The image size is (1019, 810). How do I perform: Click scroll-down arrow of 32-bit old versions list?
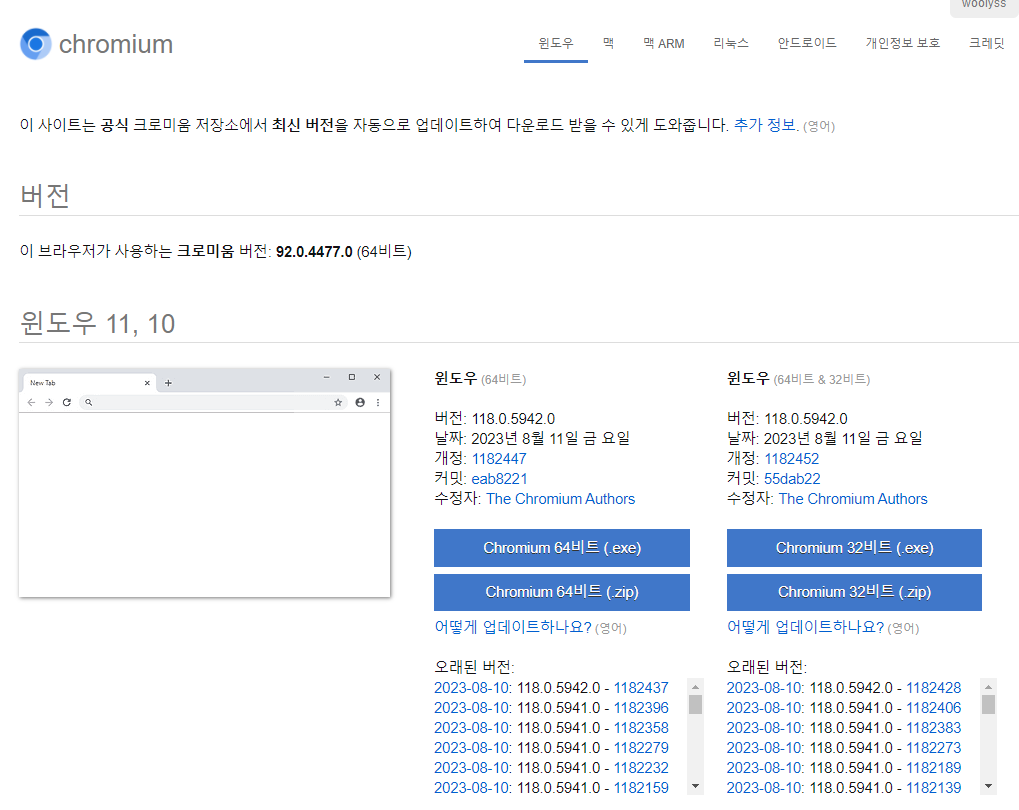[988, 787]
